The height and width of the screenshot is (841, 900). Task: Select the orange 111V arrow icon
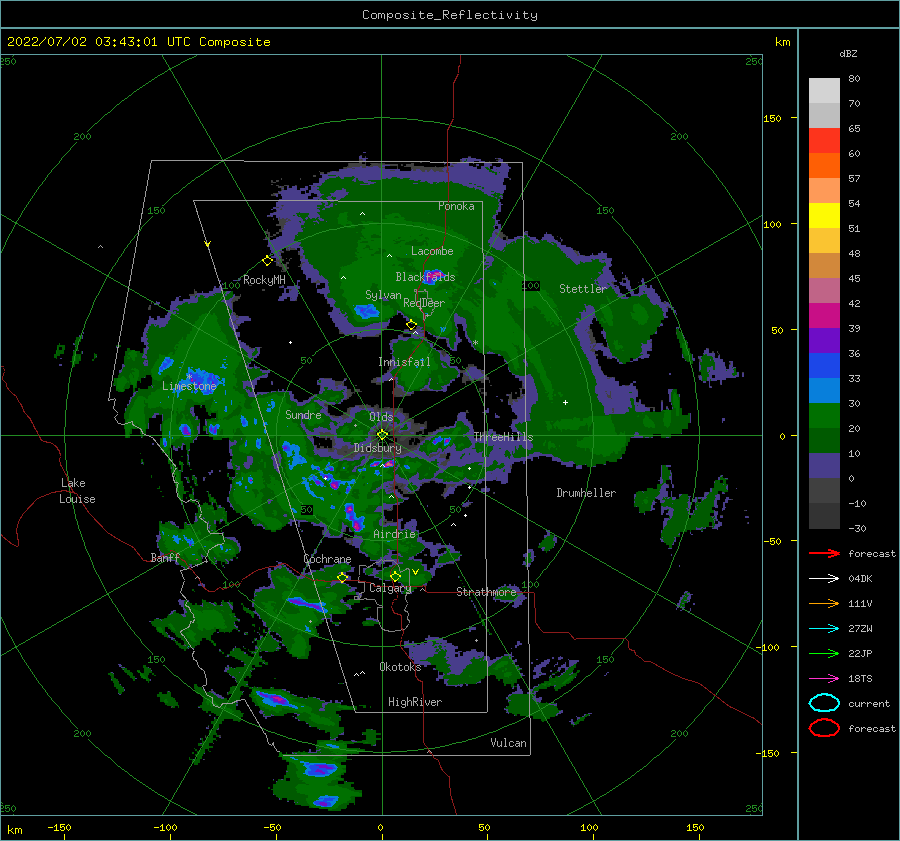click(x=824, y=603)
